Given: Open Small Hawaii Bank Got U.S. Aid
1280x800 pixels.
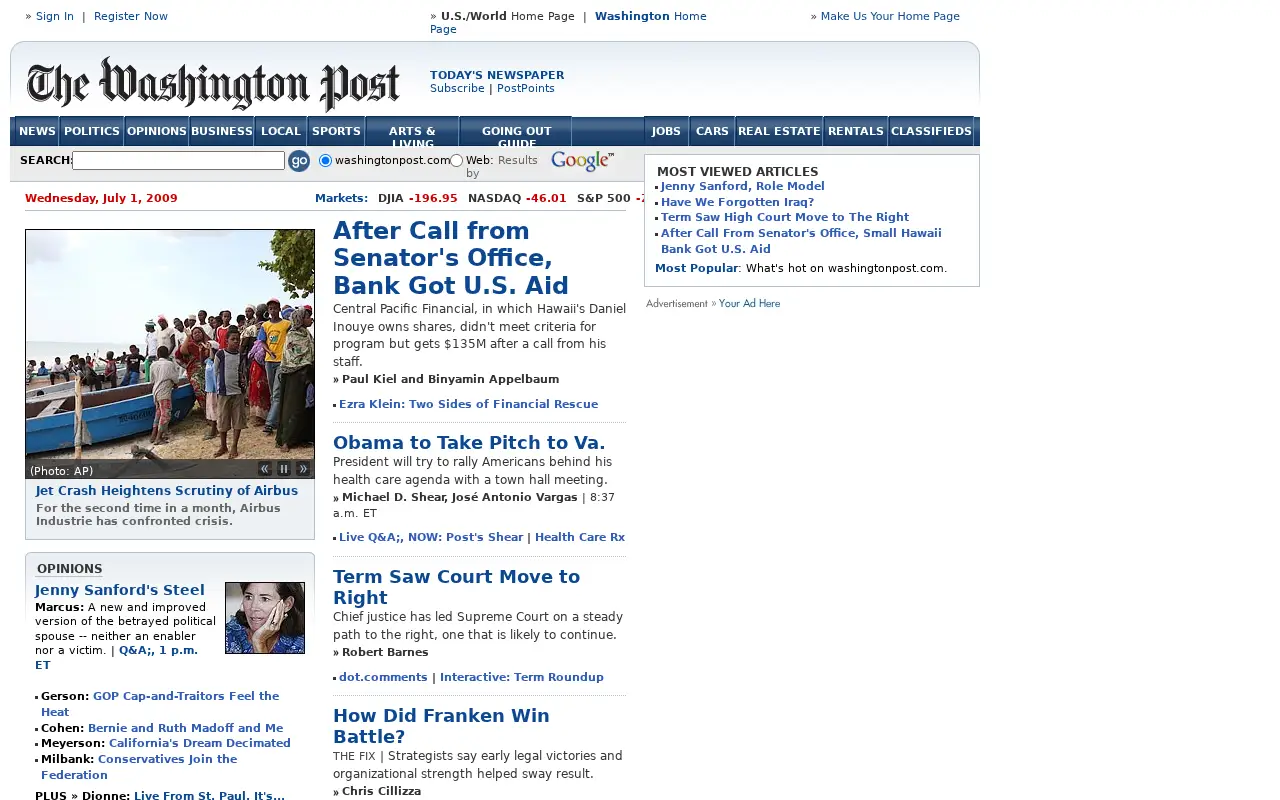Looking at the screenshot, I should pyautogui.click(x=801, y=241).
